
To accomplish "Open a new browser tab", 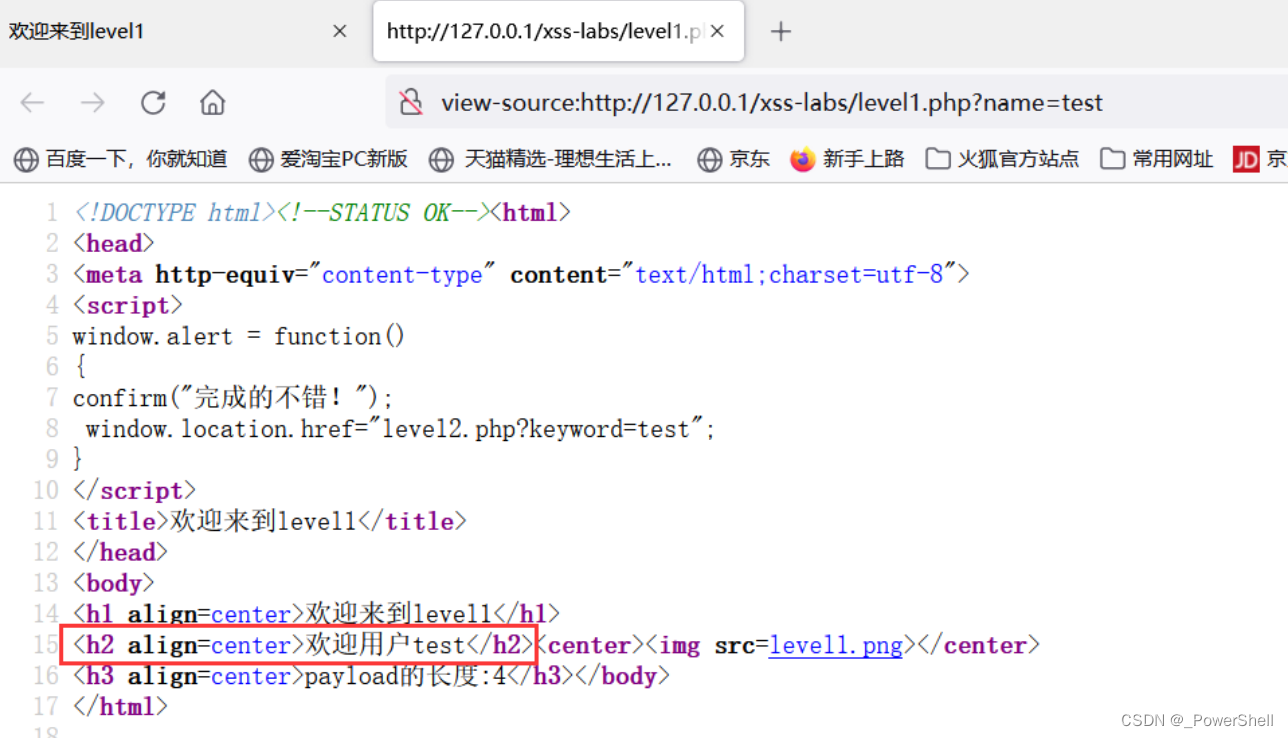I will click(781, 32).
